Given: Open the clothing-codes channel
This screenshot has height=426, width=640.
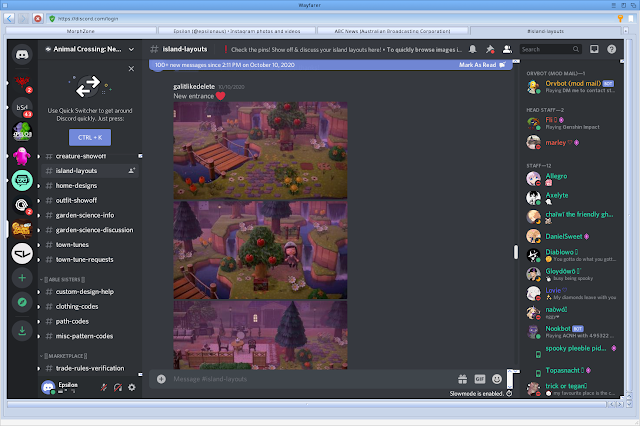Looking at the screenshot, I should tap(90, 306).
